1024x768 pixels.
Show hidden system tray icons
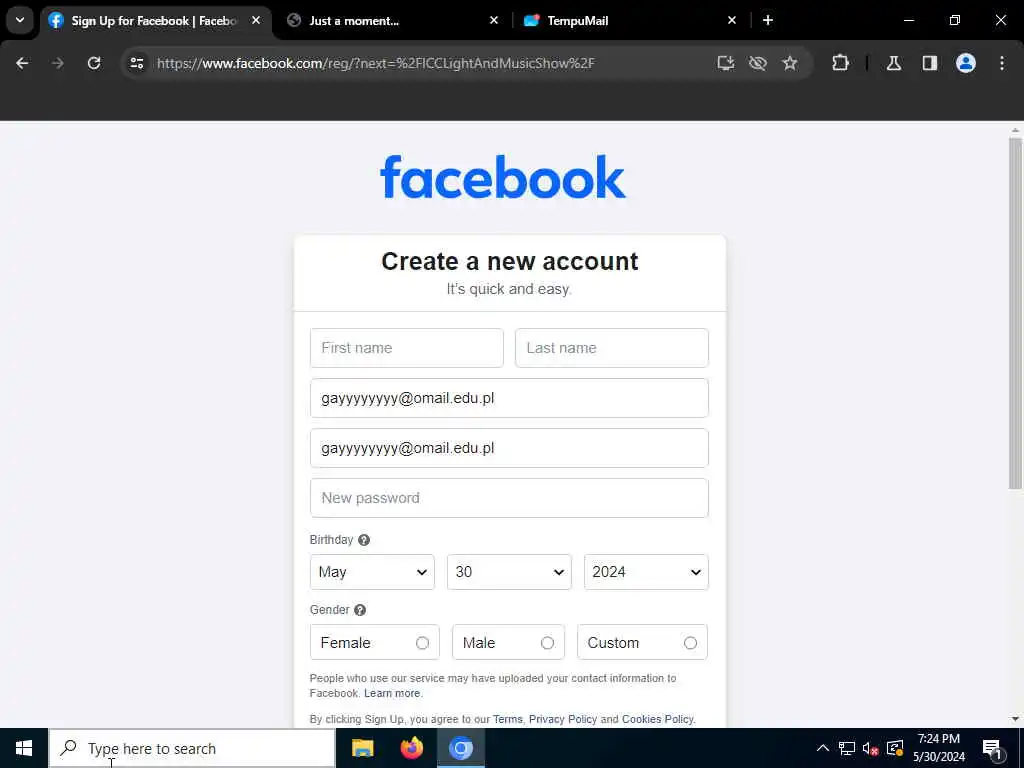823,748
